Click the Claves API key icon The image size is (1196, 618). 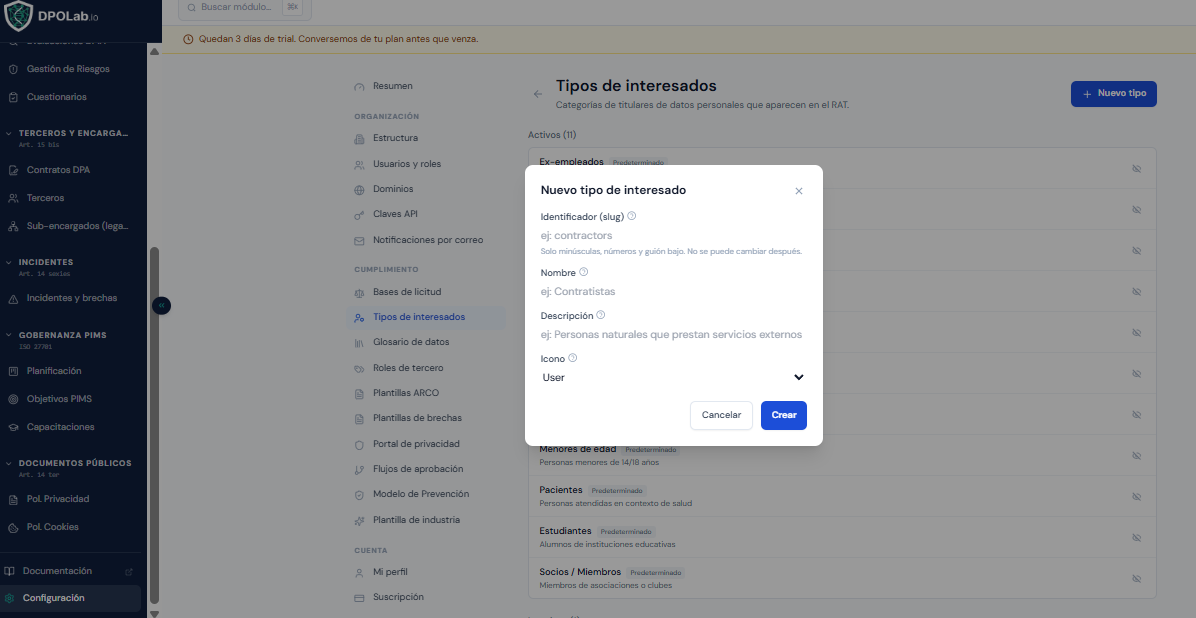coord(359,214)
